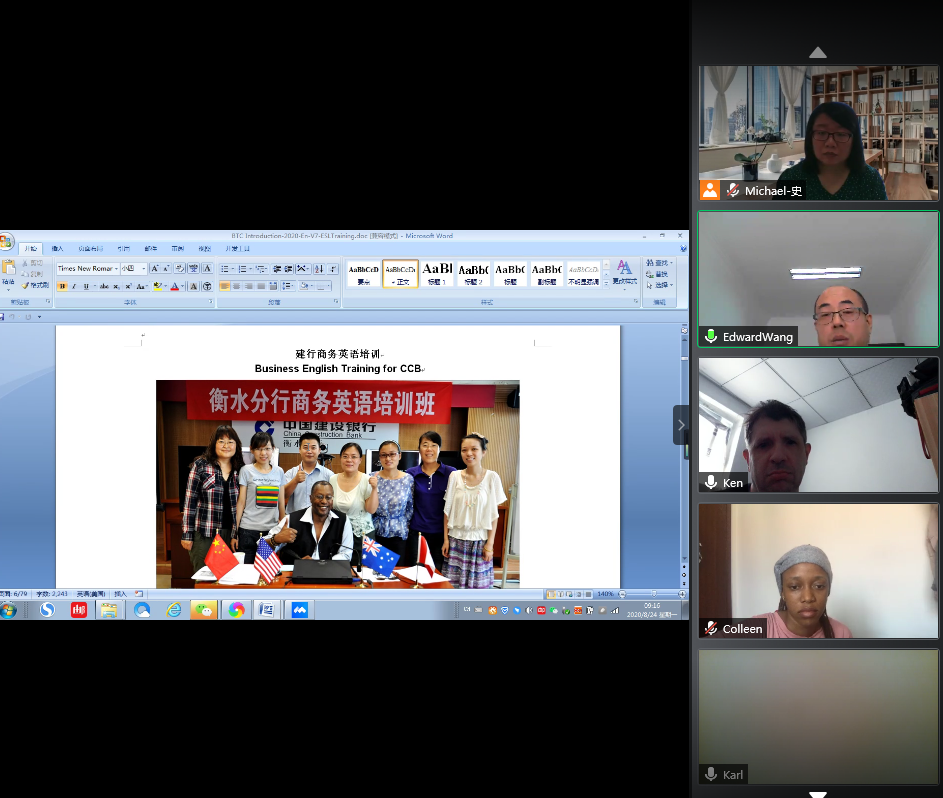The height and width of the screenshot is (798, 943).
Task: Toggle the character shading A button
Action: pyautogui.click(x=194, y=286)
